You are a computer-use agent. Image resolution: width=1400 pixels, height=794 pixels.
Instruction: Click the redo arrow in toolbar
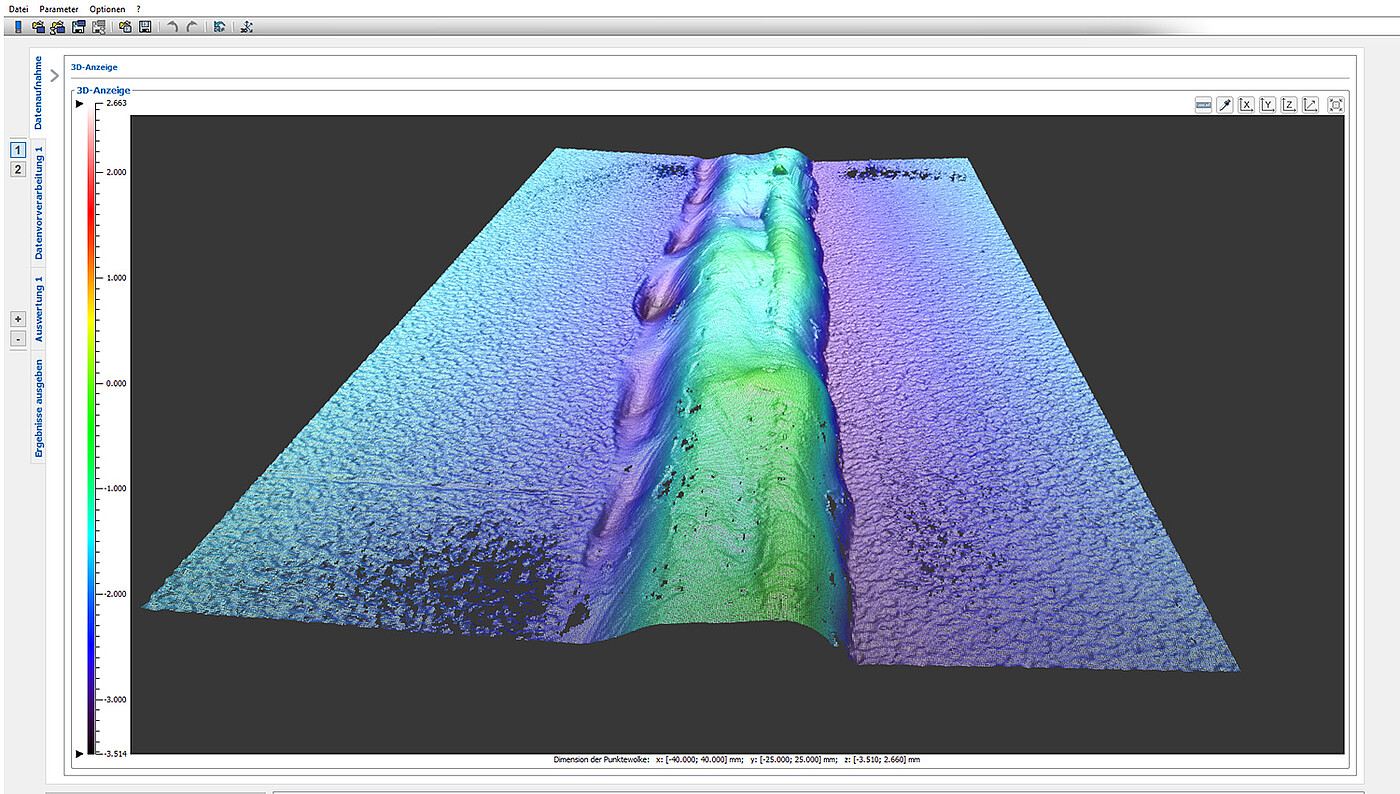192,26
